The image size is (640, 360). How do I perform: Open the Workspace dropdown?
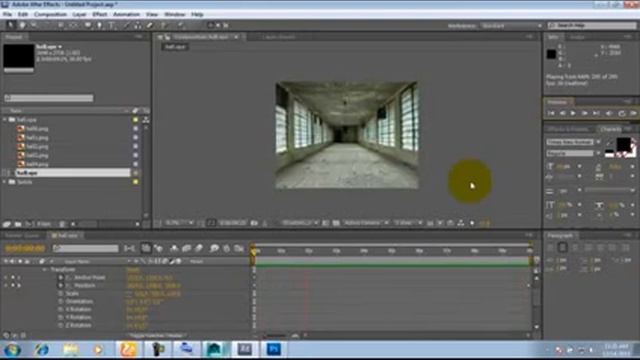click(x=511, y=26)
